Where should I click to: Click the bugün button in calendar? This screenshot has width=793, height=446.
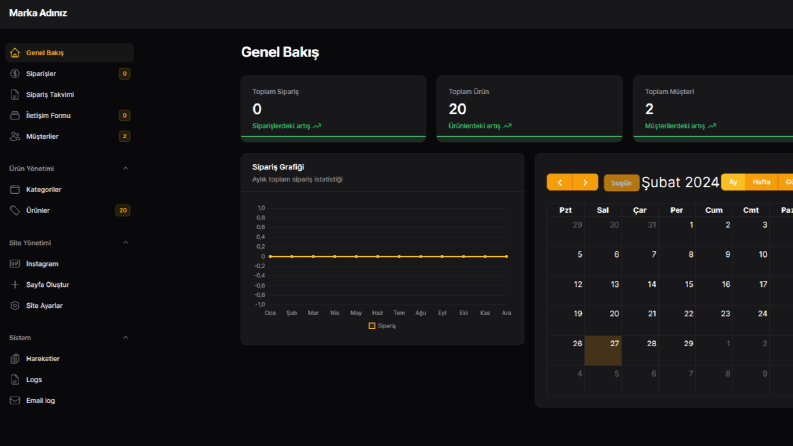(622, 183)
